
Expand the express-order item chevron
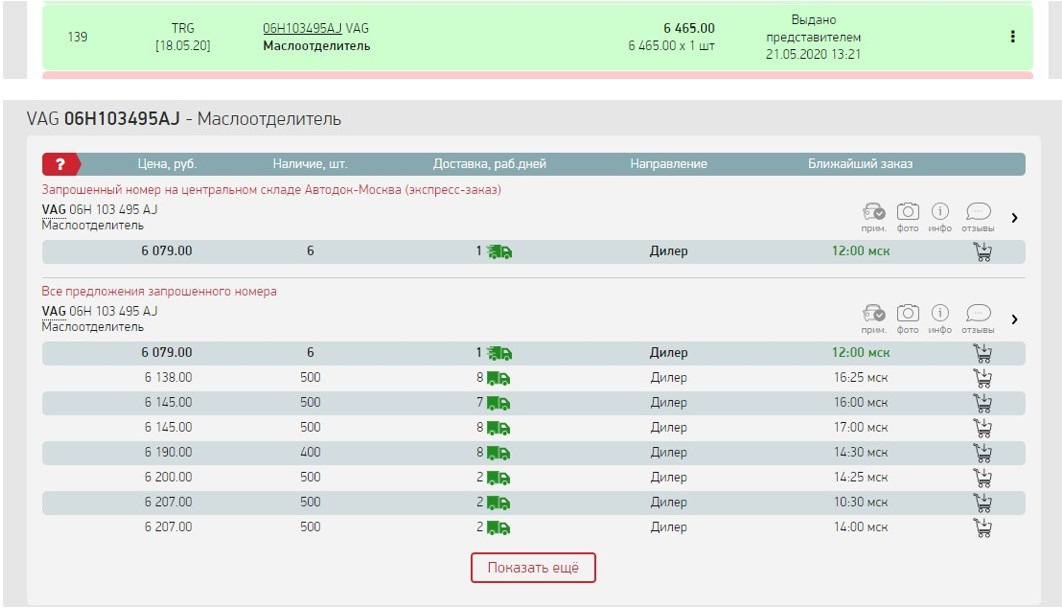[x=1015, y=218]
